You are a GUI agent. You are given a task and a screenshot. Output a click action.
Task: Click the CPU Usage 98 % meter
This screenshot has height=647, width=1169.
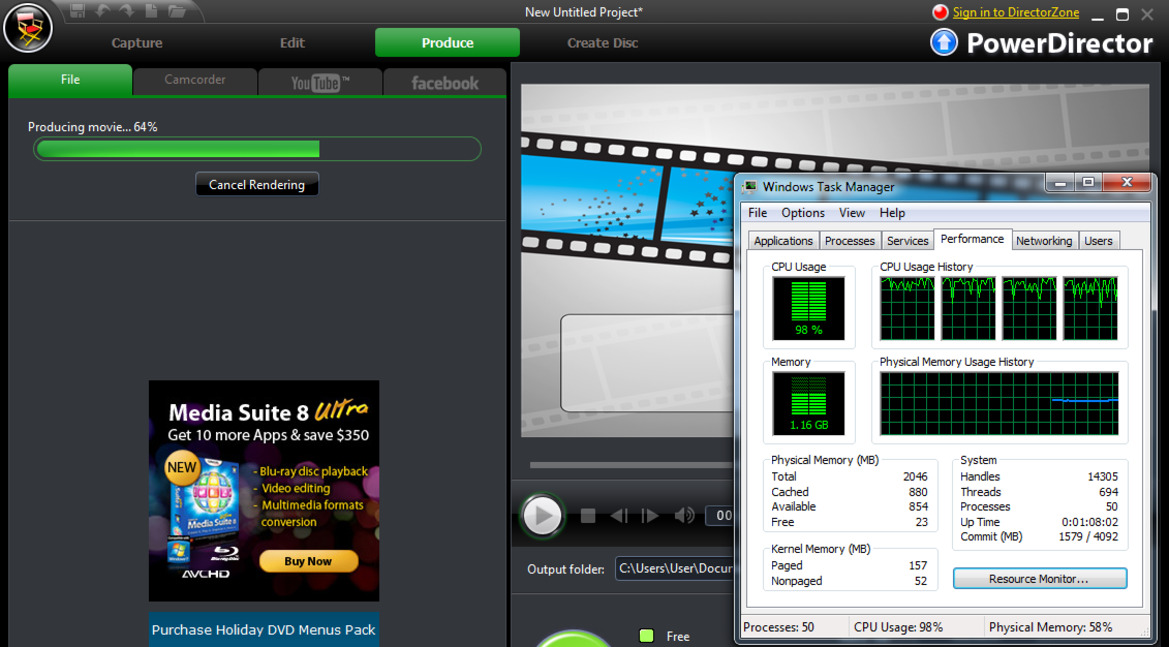click(808, 308)
